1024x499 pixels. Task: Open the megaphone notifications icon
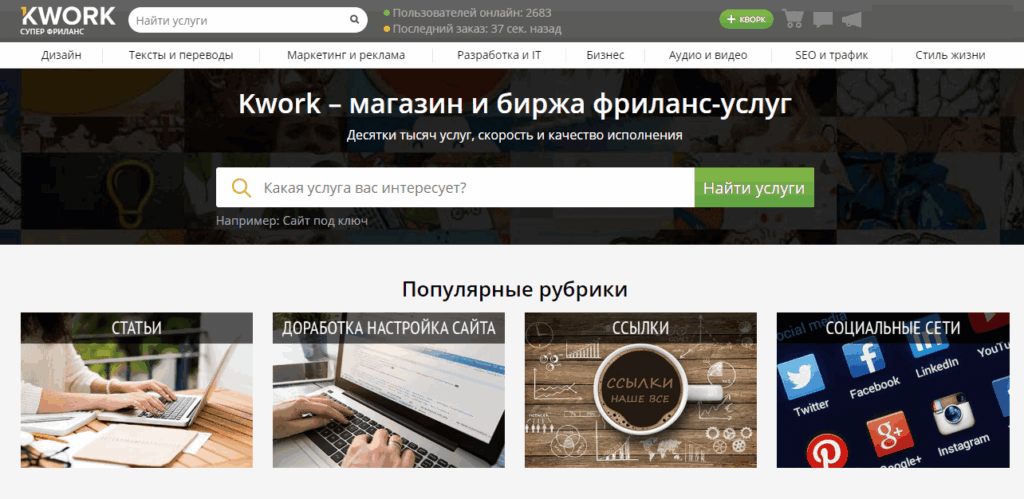coord(852,20)
